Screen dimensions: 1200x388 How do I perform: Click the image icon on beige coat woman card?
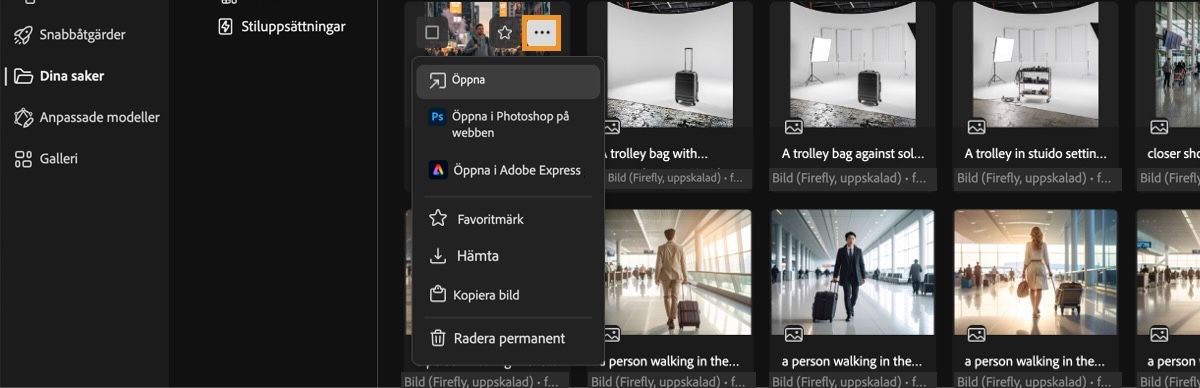point(976,334)
